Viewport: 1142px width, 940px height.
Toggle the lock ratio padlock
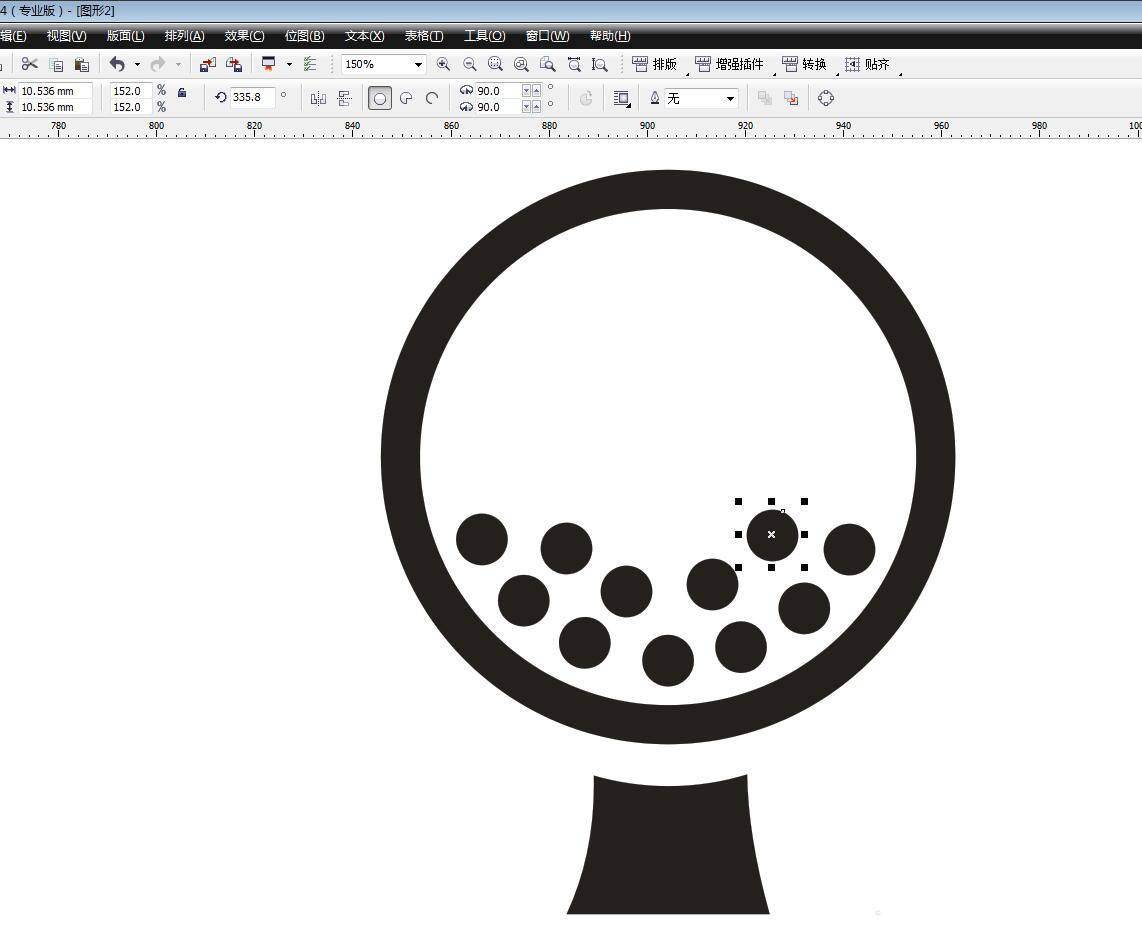pos(182,93)
